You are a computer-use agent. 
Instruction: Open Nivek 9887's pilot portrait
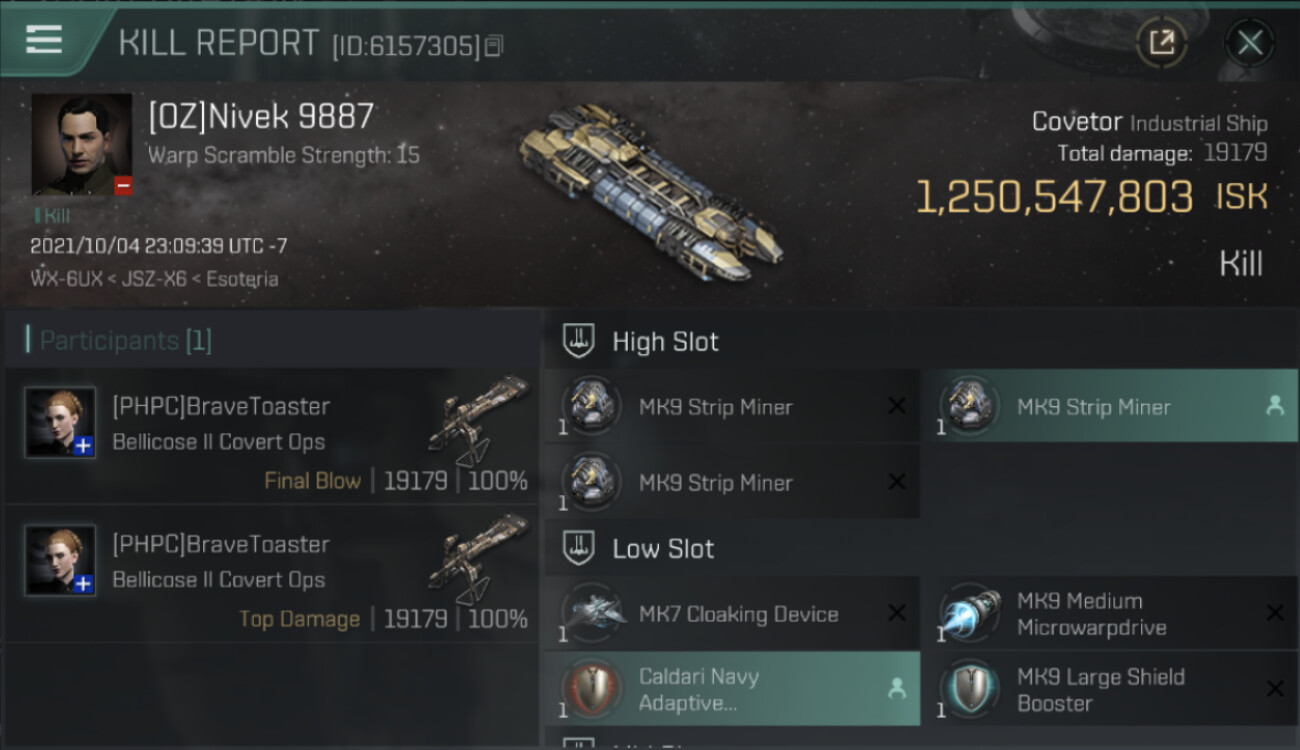[82, 145]
